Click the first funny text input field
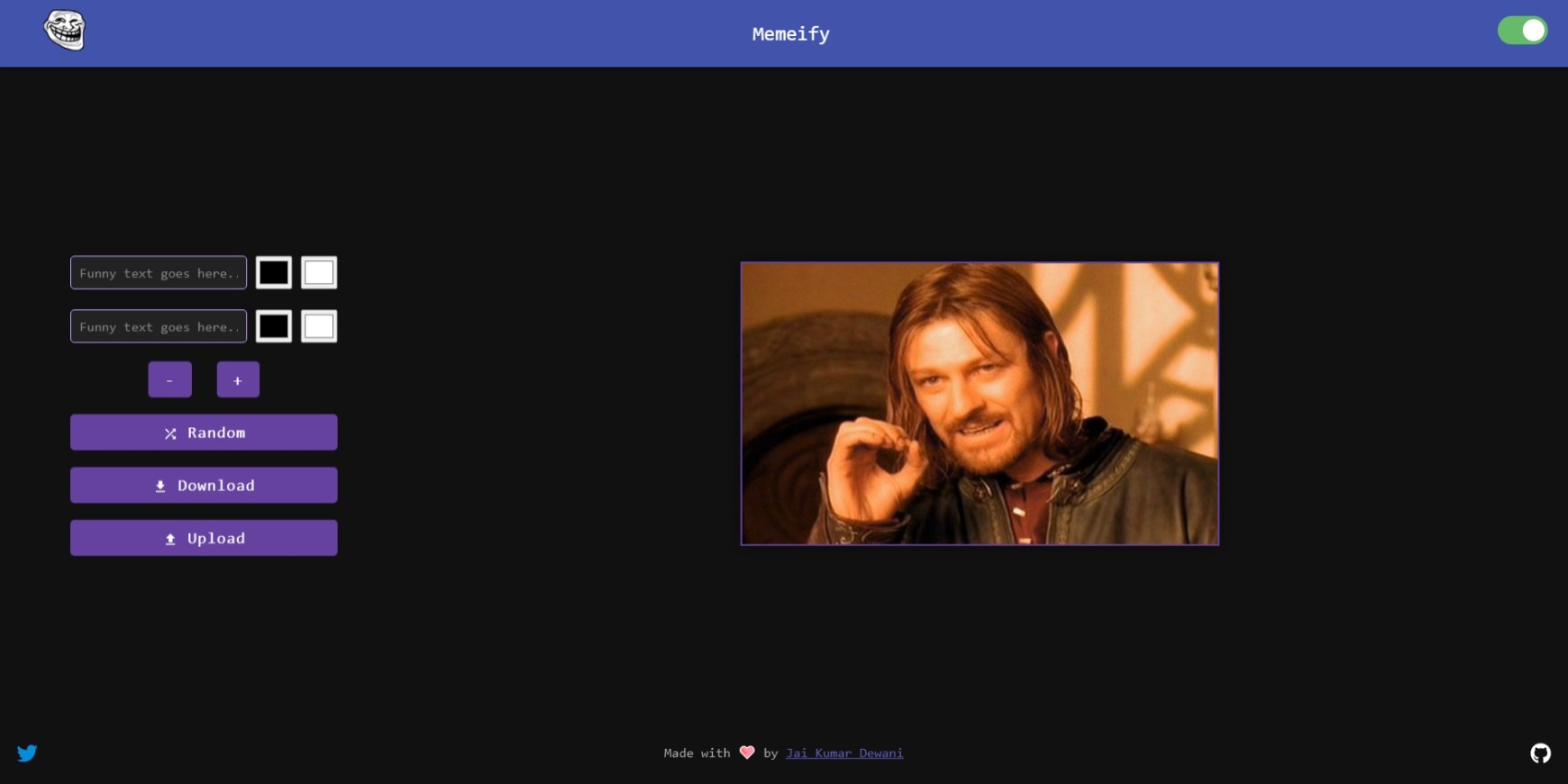Screen dimensions: 1568x784 [x=159, y=273]
